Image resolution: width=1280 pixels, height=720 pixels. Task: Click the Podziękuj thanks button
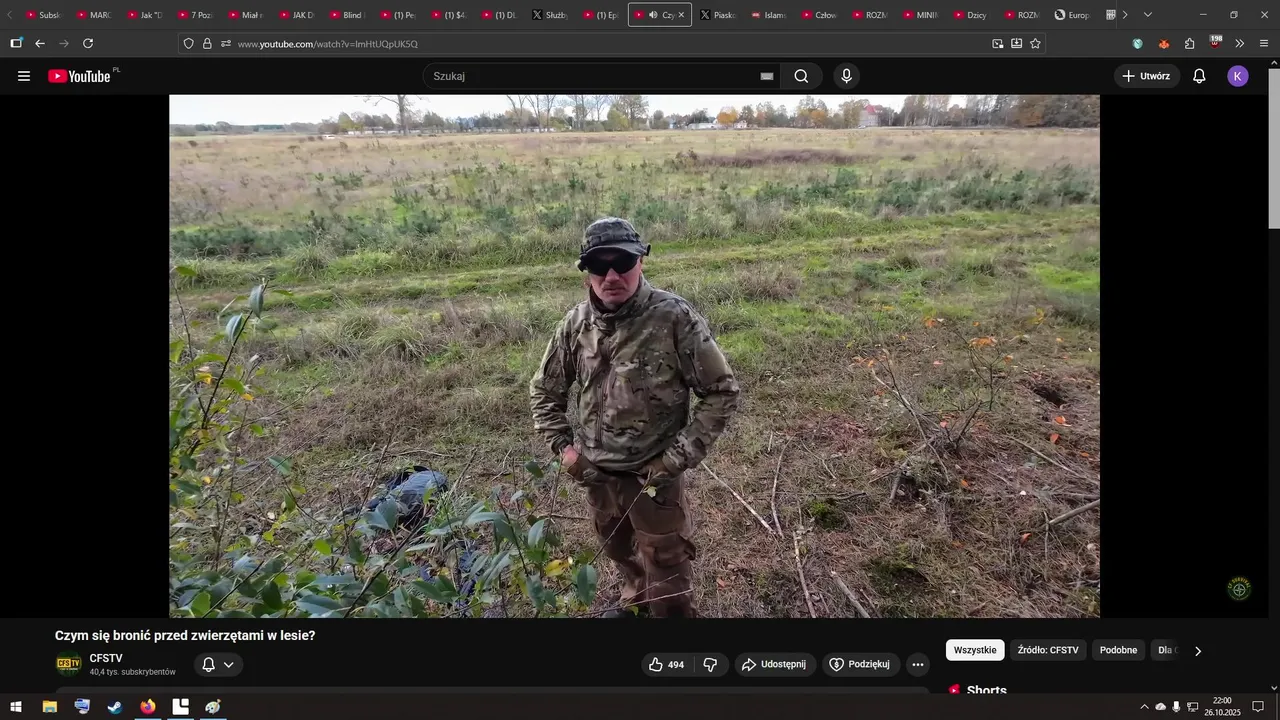click(860, 665)
